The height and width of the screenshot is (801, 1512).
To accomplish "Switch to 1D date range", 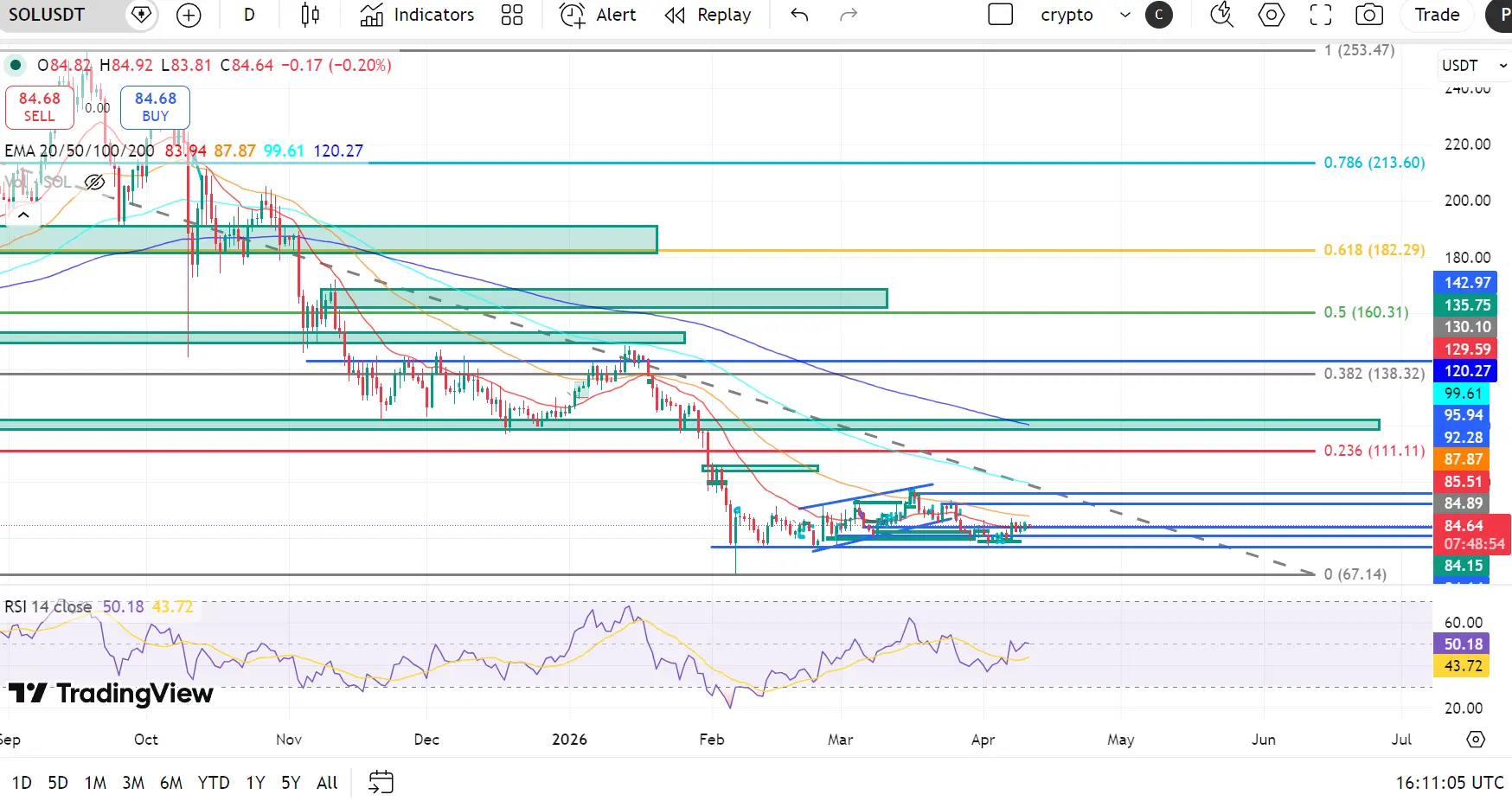I will [22, 783].
